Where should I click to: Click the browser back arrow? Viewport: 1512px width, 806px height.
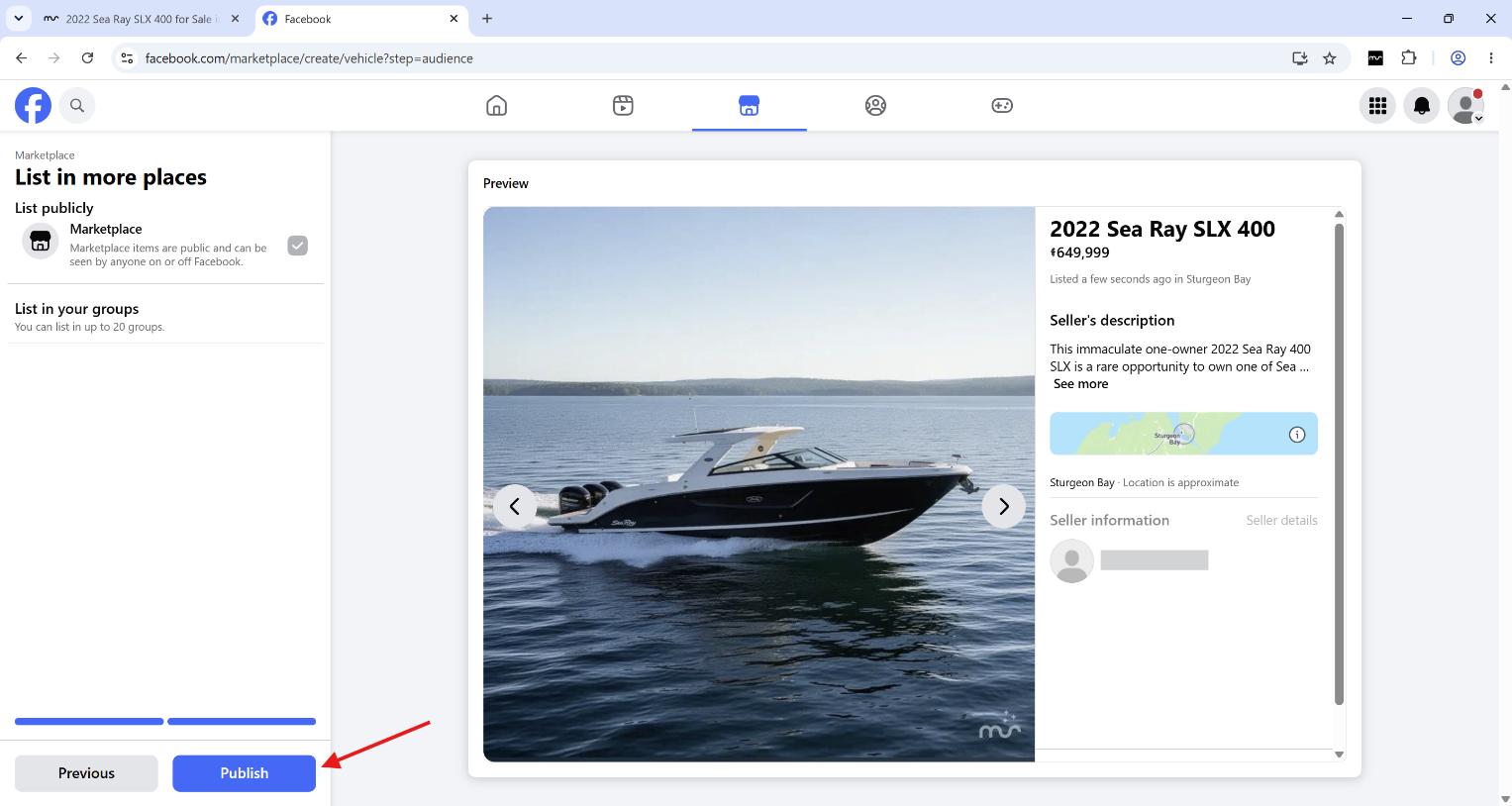click(x=22, y=58)
